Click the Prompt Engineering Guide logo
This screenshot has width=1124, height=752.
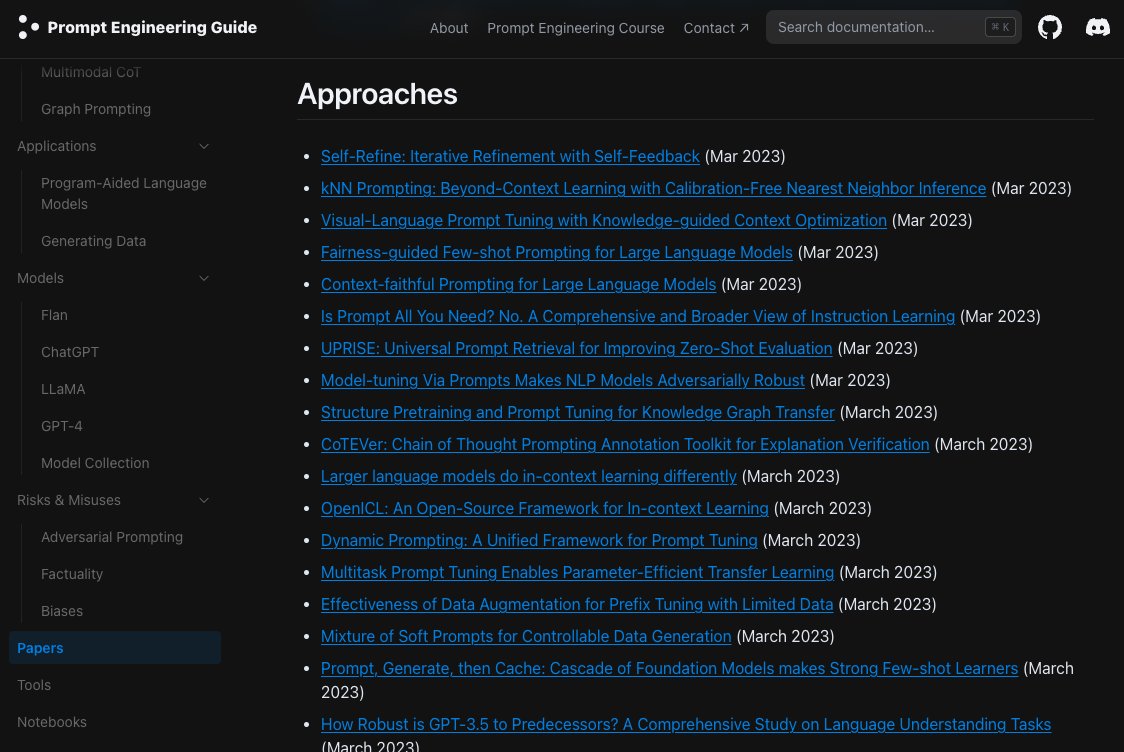pyautogui.click(x=137, y=27)
